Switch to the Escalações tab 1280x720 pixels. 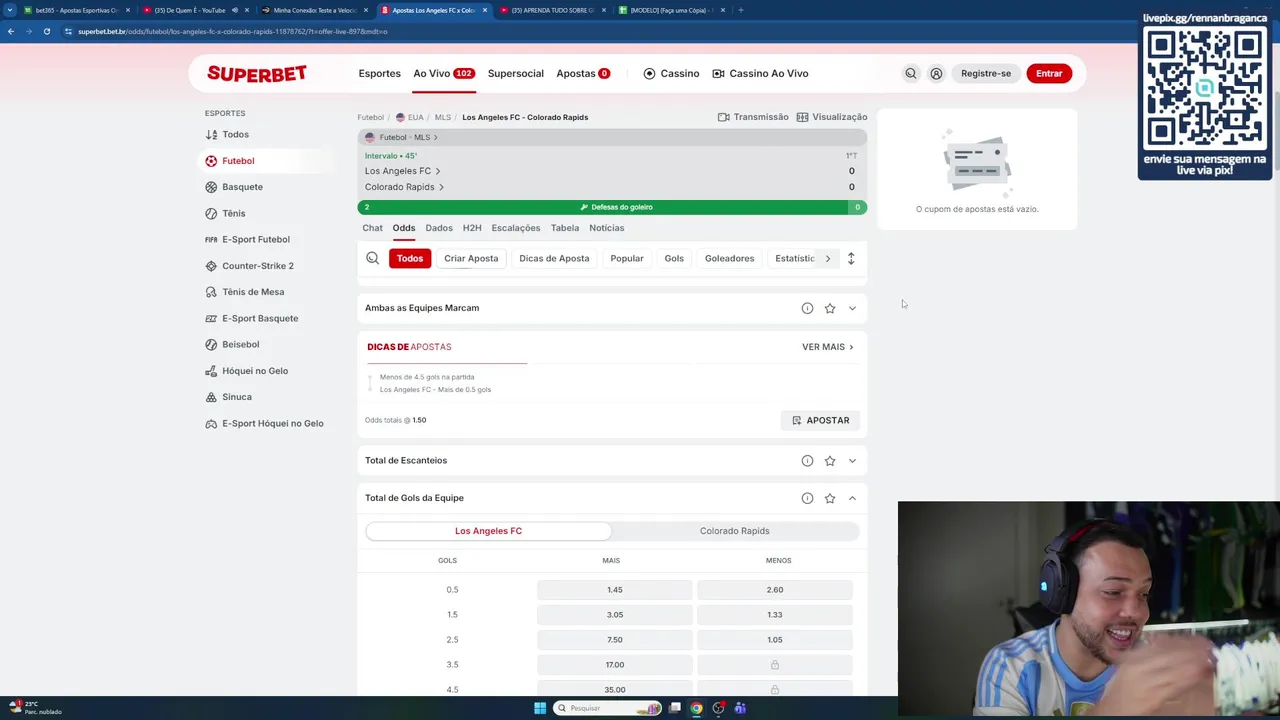pyautogui.click(x=515, y=228)
